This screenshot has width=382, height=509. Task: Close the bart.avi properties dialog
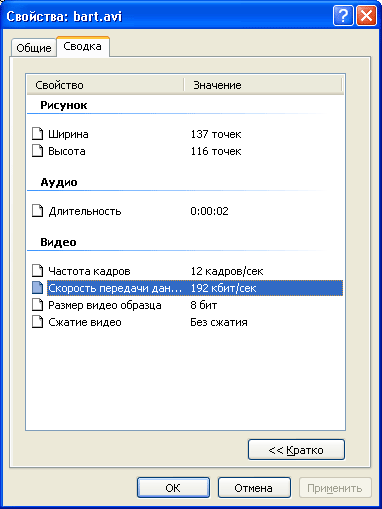click(366, 16)
